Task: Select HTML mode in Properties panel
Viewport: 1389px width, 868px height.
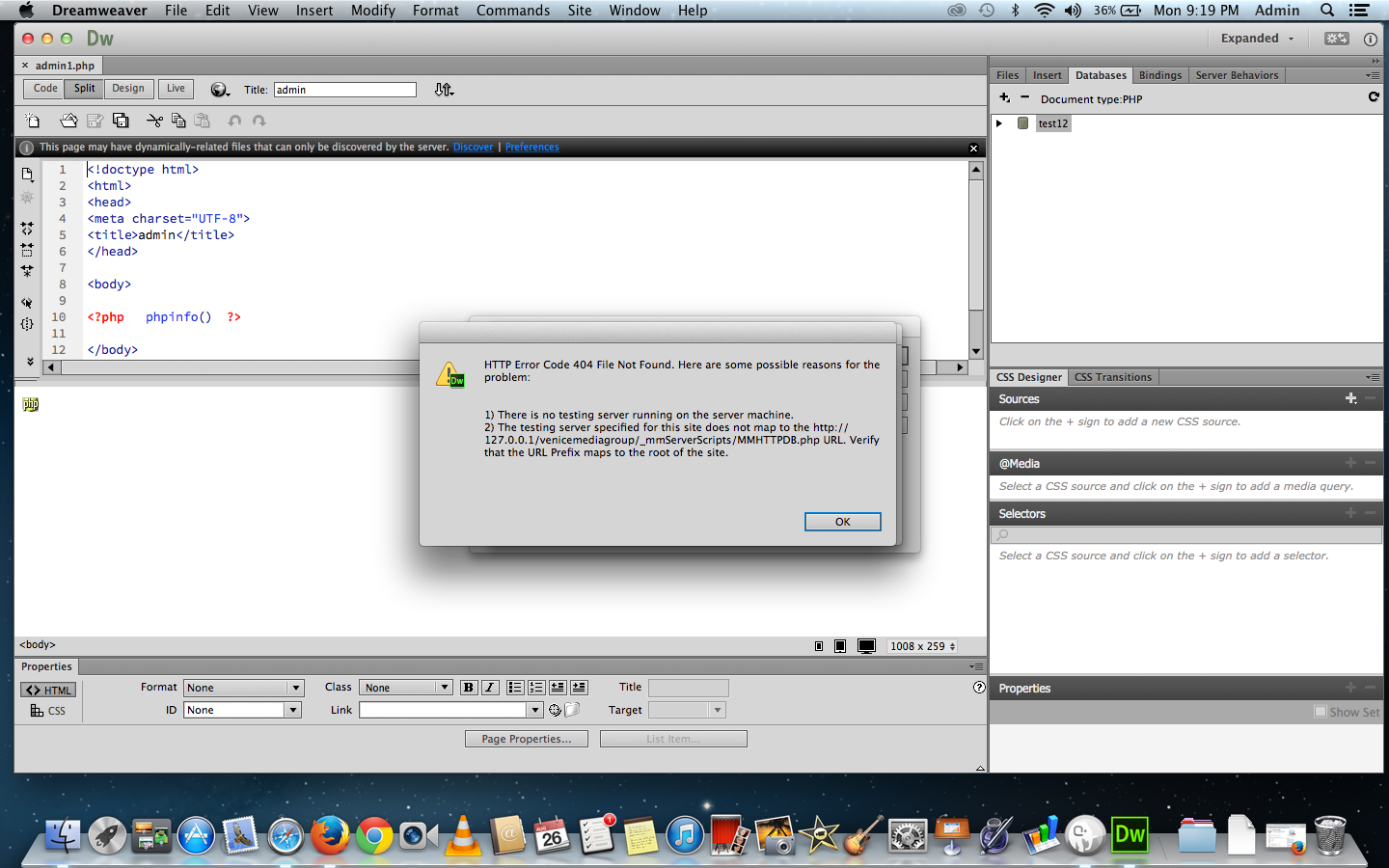Action: pyautogui.click(x=48, y=690)
